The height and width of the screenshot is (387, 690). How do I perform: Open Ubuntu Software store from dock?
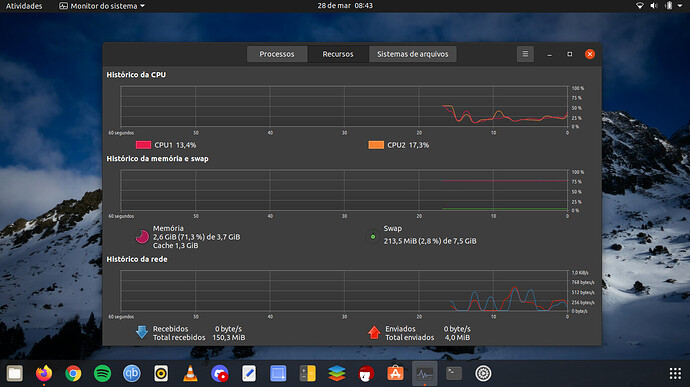click(x=395, y=373)
